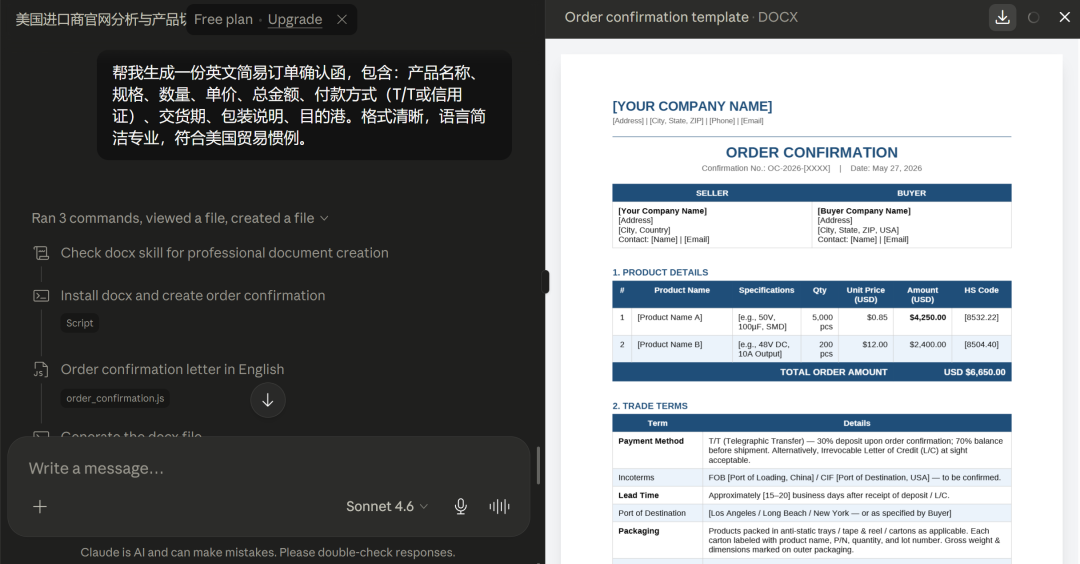Click the Port of Destination term cell
1080x564 pixels.
click(657, 513)
